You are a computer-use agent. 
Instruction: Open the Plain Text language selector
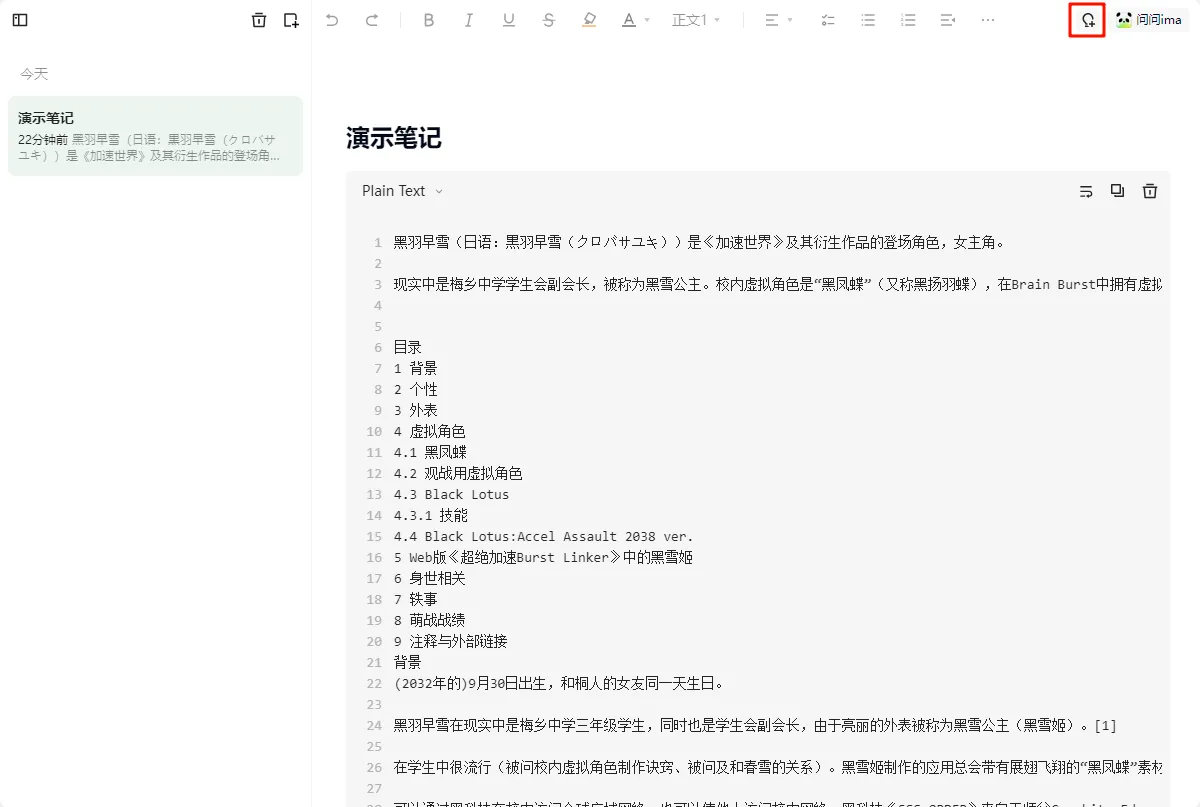click(402, 191)
